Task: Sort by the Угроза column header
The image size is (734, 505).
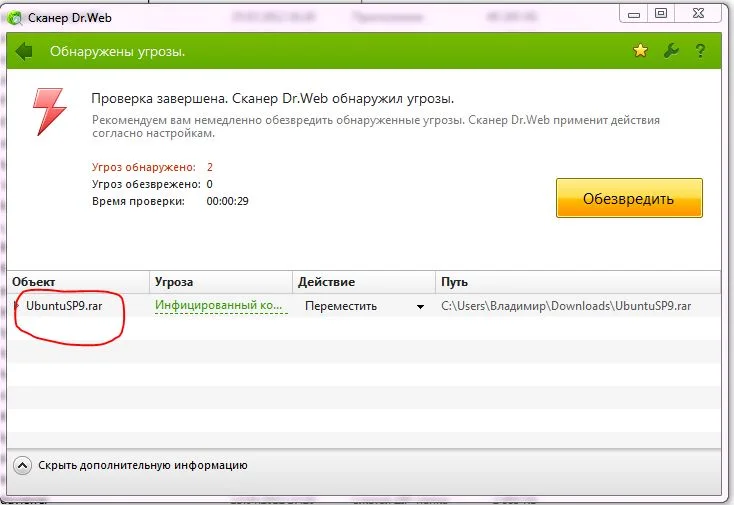Action: (x=221, y=282)
